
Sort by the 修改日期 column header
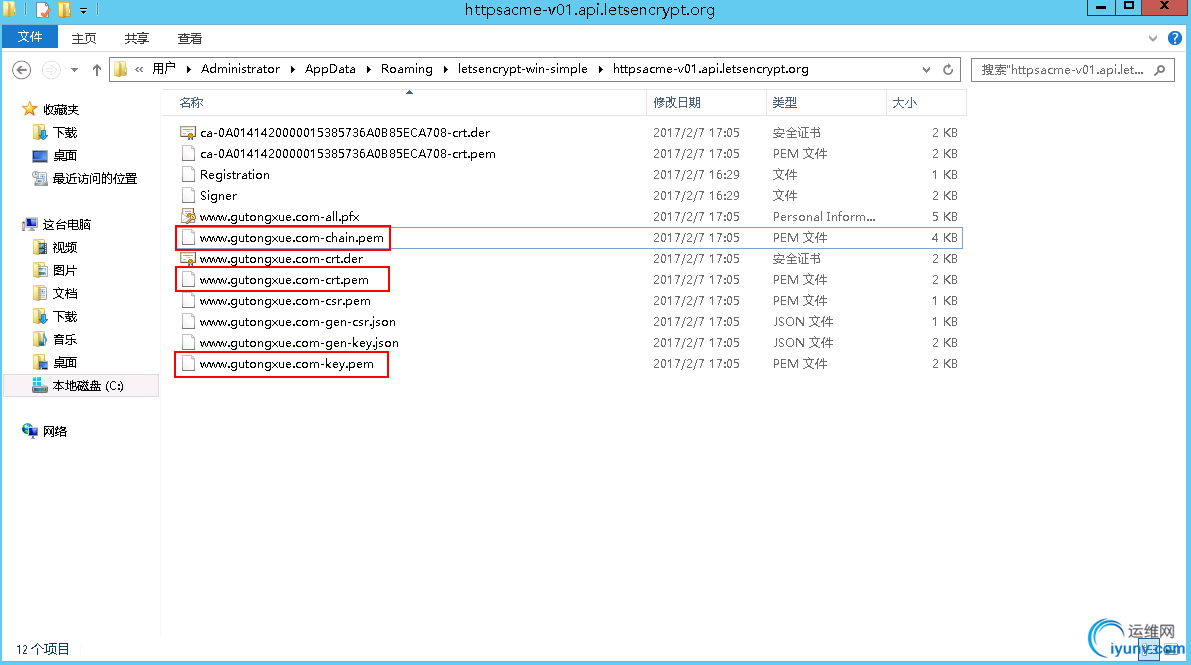706,103
